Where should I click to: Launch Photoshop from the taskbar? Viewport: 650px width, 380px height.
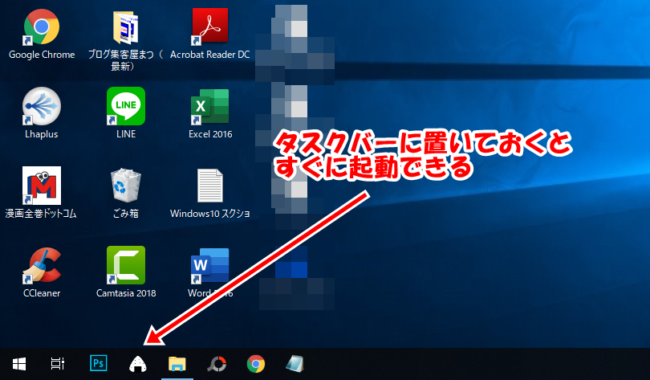tap(99, 364)
